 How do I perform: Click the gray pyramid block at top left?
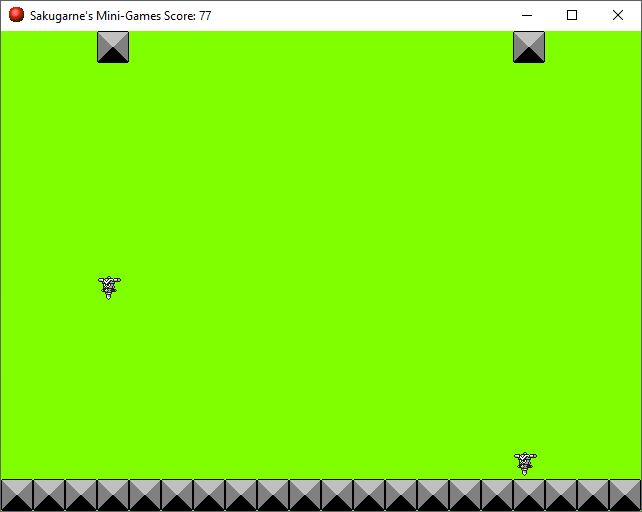[113, 47]
